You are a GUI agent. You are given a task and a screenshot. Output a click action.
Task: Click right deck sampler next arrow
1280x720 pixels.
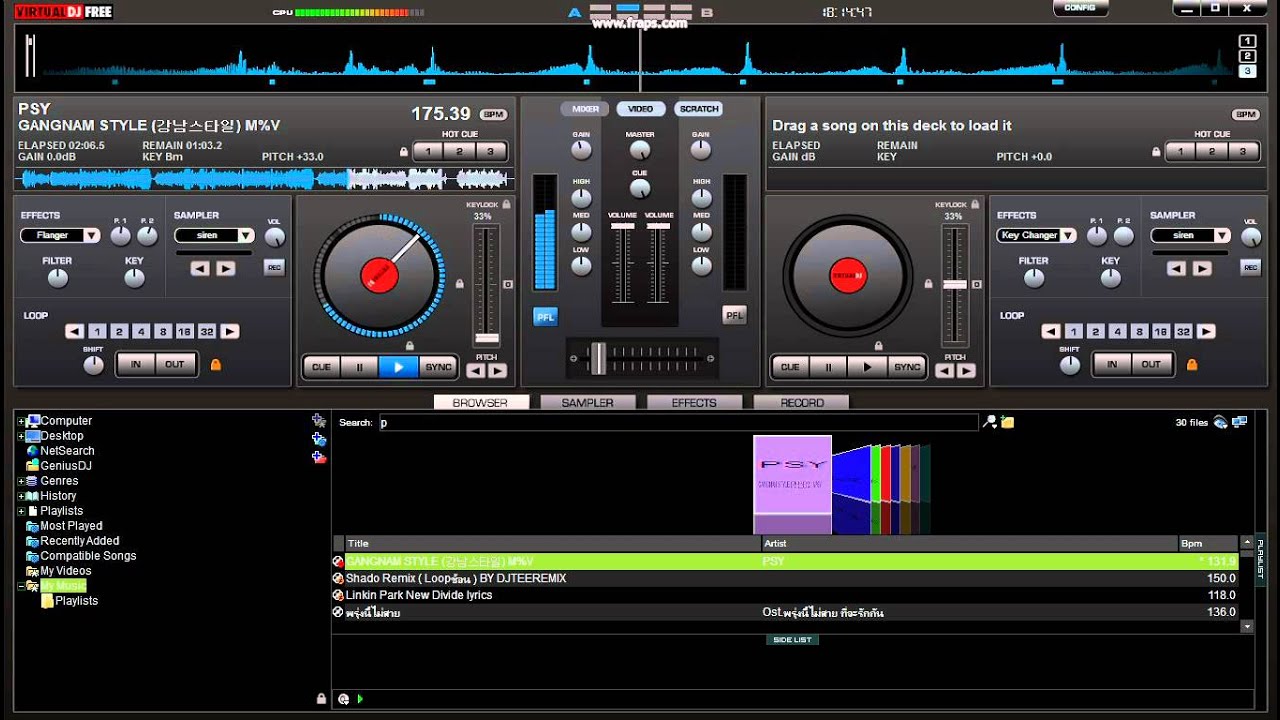1202,269
